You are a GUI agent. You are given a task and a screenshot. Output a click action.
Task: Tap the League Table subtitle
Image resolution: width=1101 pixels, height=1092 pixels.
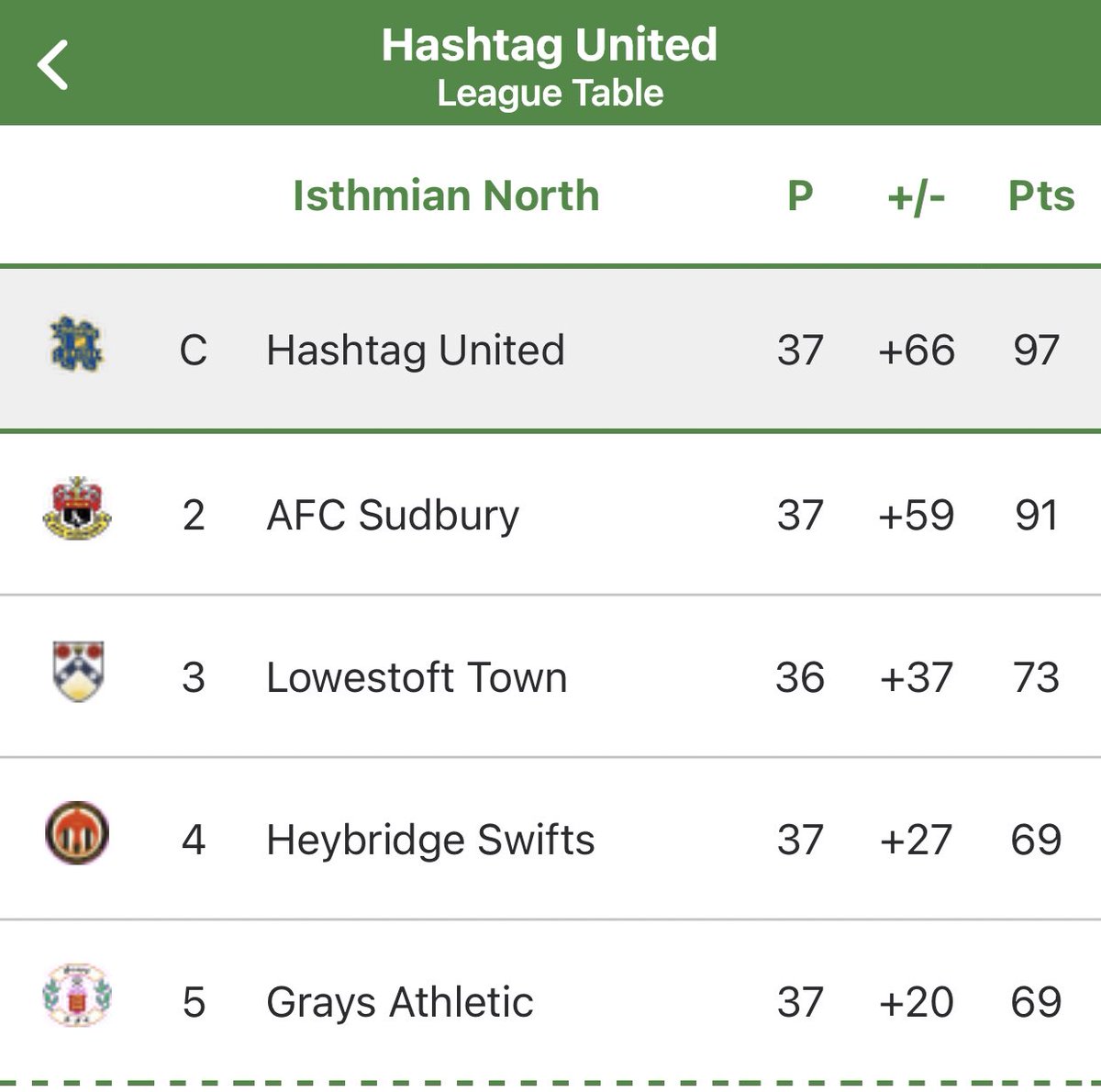coord(550,94)
